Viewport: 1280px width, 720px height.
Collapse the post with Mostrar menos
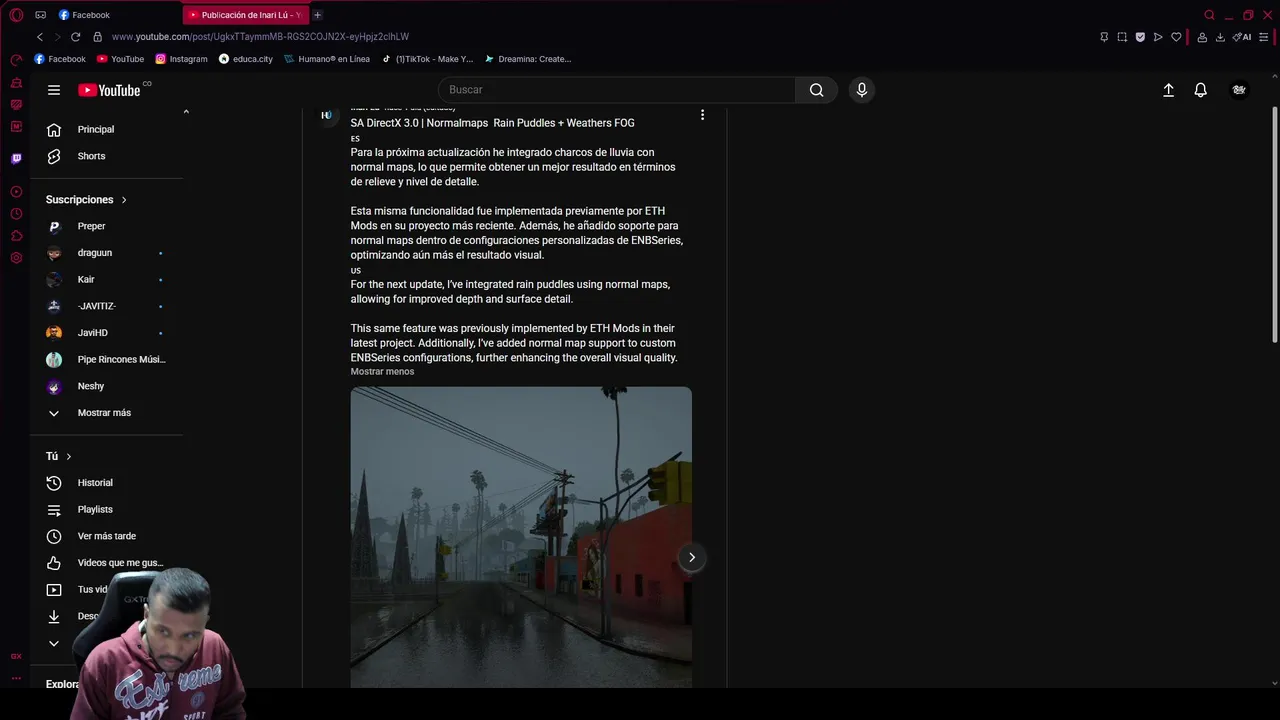click(382, 372)
